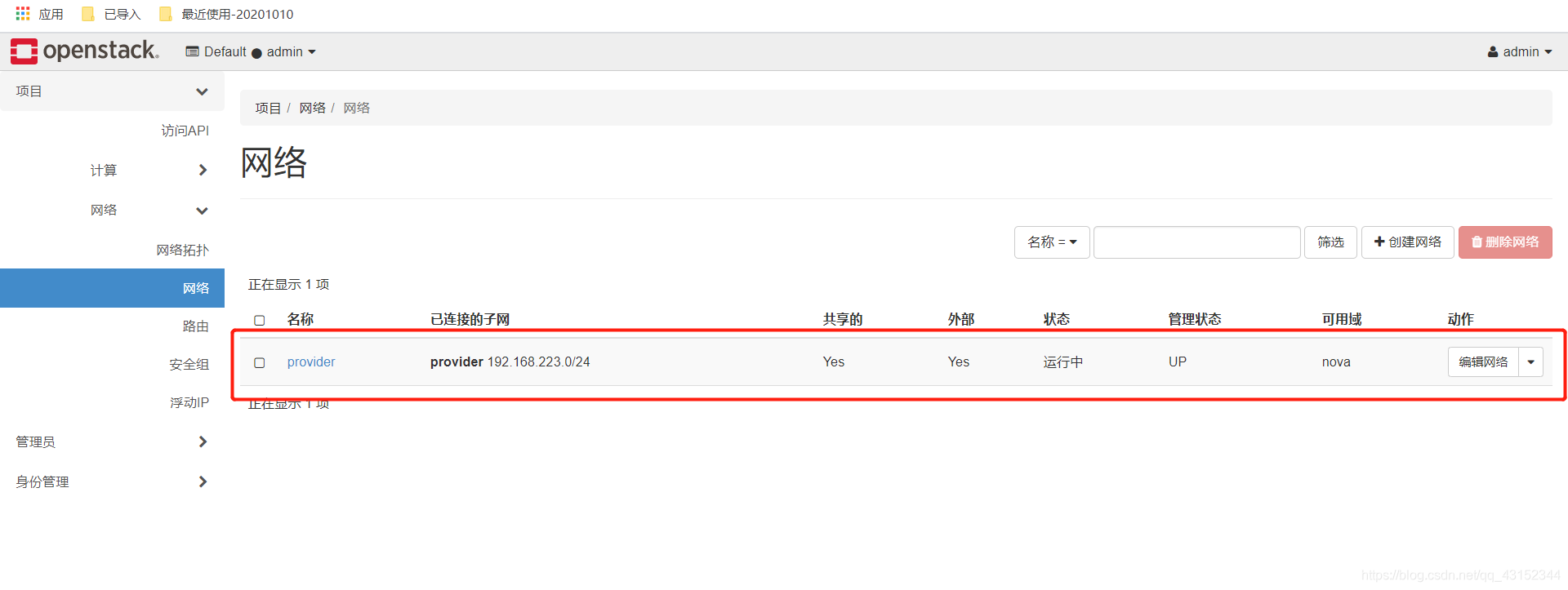Image resolution: width=1568 pixels, height=590 pixels.
Task: Click the 编辑网络 button
Action: tap(1483, 362)
